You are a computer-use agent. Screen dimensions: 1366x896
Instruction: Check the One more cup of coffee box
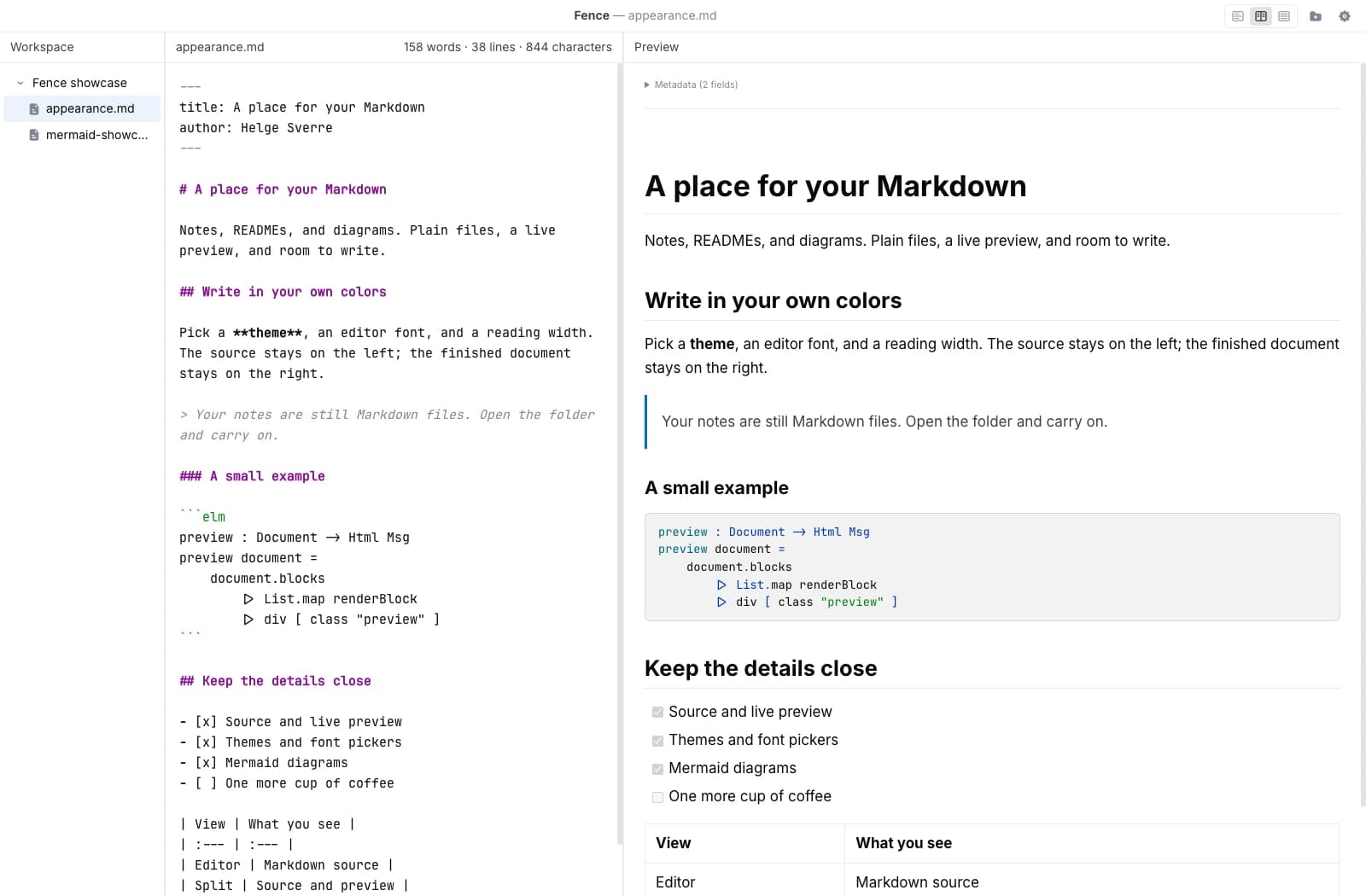657,797
